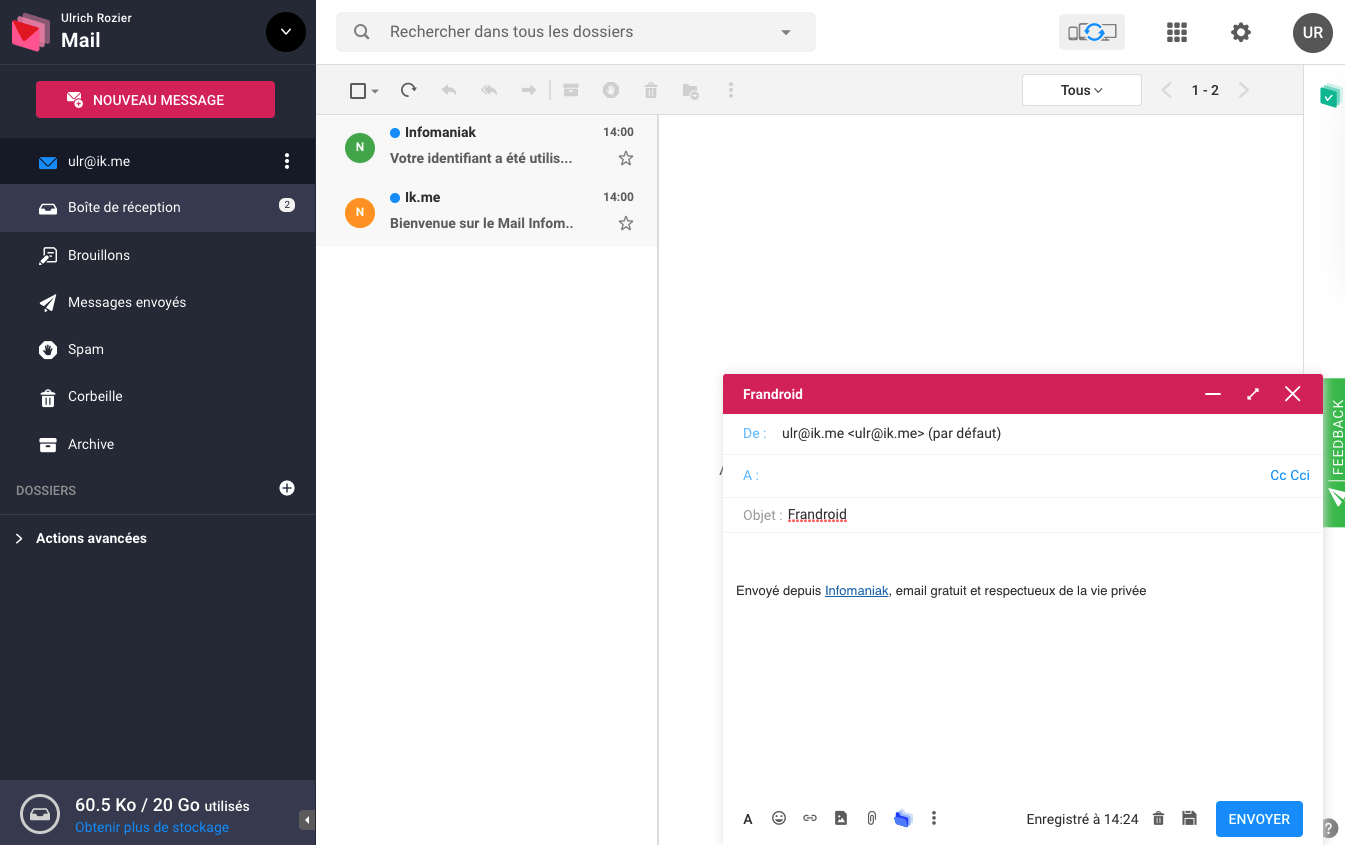This screenshot has width=1345, height=845.
Task: Save the draft with the floppy icon
Action: pyautogui.click(x=1189, y=818)
